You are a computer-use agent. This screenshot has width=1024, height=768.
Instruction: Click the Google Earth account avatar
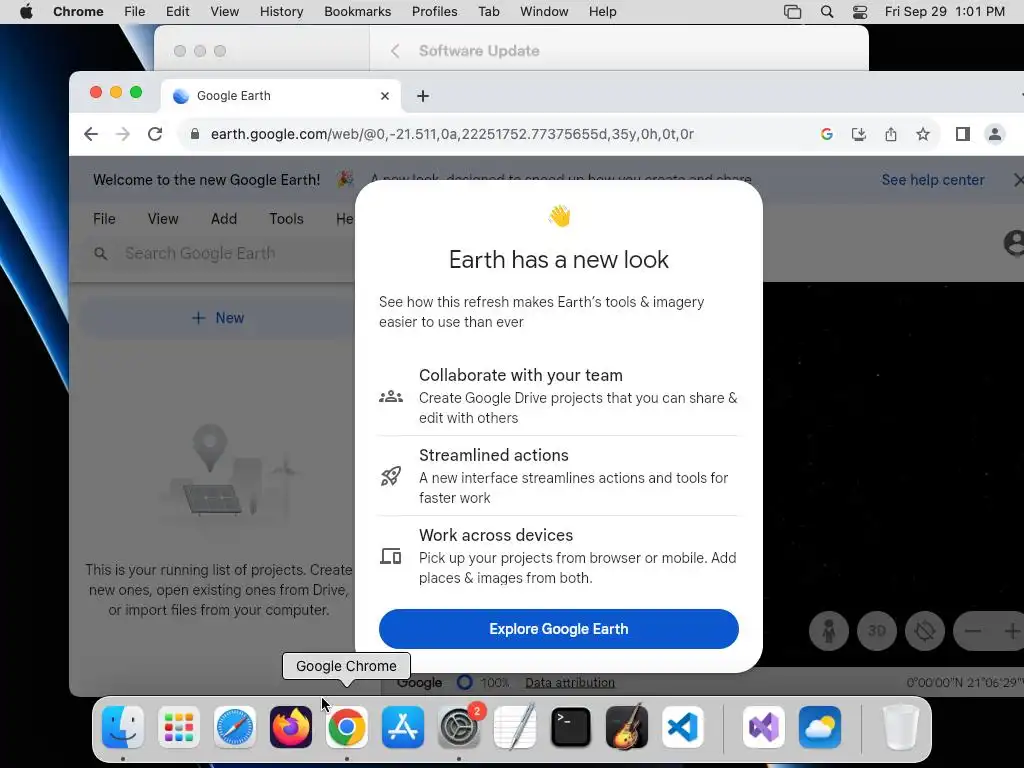(x=1014, y=243)
